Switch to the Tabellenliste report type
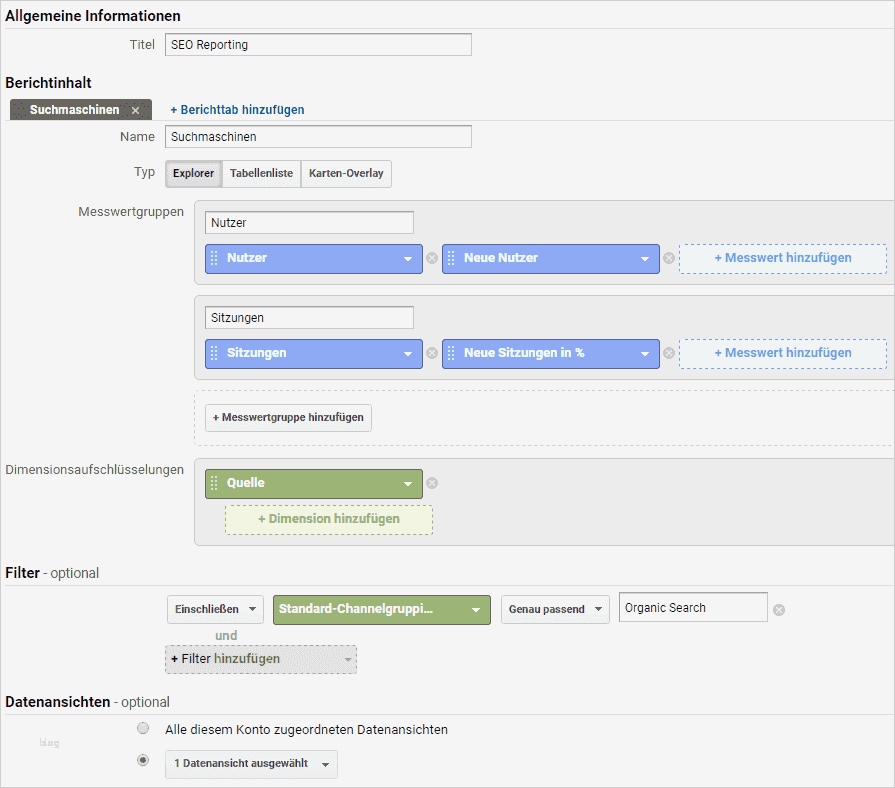 (259, 173)
